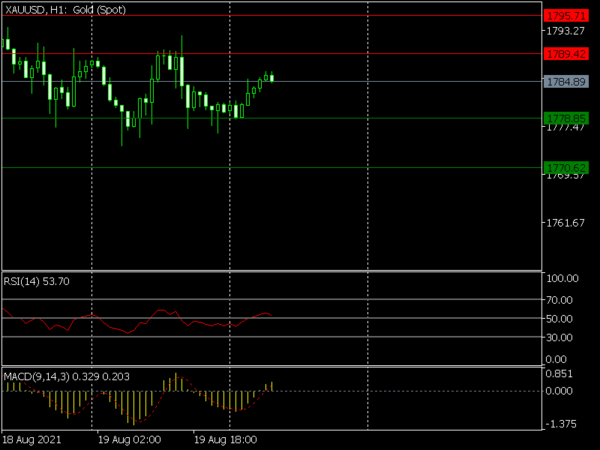Click the red RSI line's latest point
This screenshot has width=600, height=450.
coord(271,315)
